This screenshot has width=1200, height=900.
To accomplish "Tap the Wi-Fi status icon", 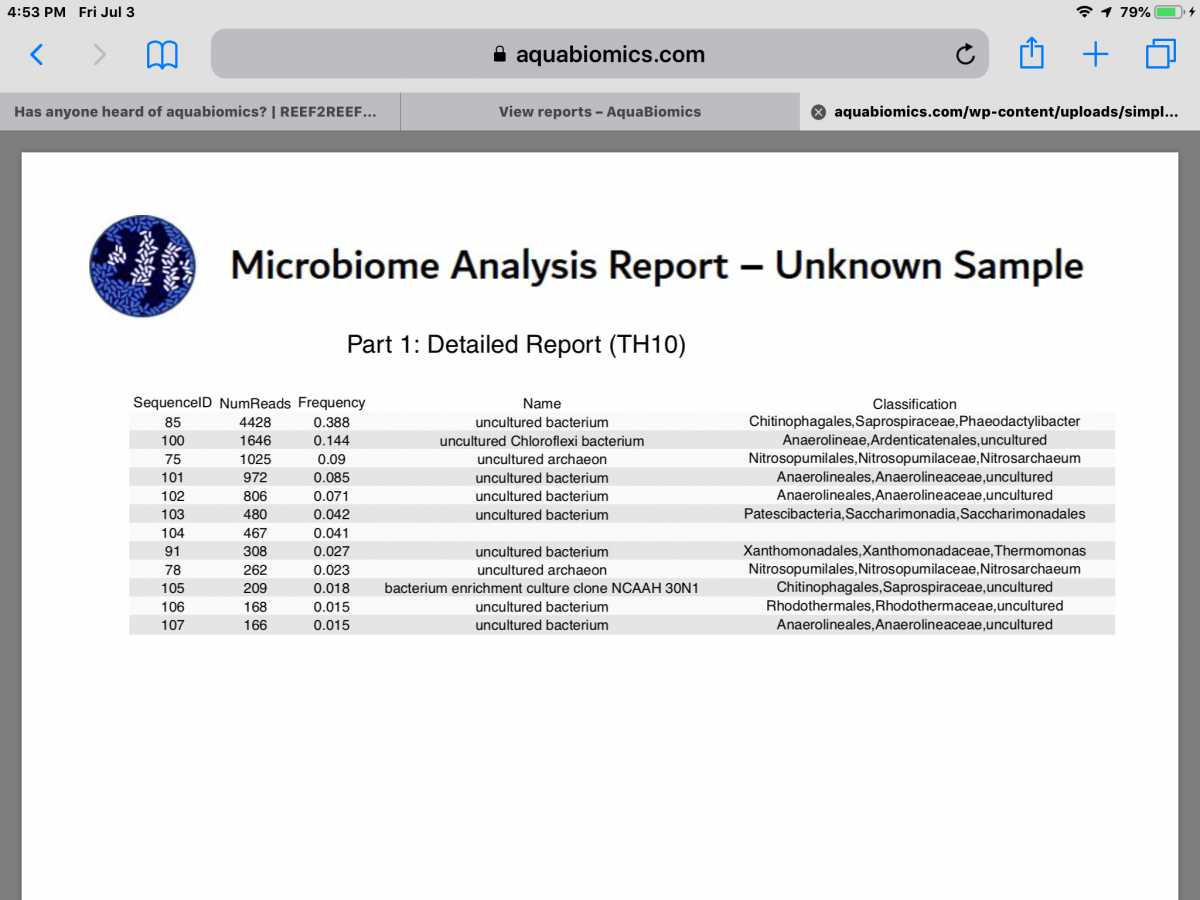I will click(x=1084, y=12).
